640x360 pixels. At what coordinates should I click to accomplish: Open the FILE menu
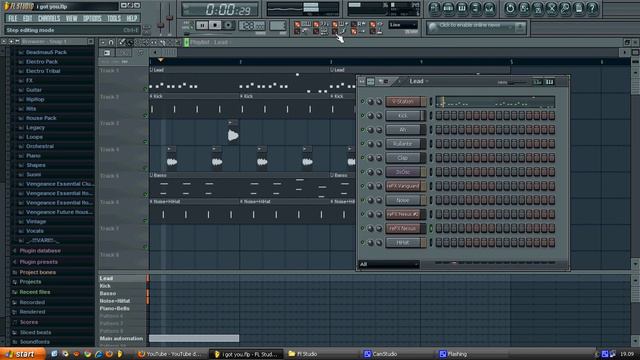click(13, 18)
